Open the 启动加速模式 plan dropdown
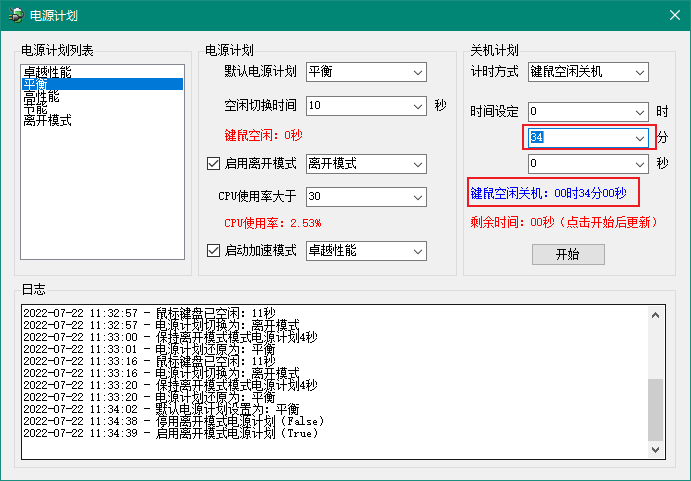 click(366, 251)
